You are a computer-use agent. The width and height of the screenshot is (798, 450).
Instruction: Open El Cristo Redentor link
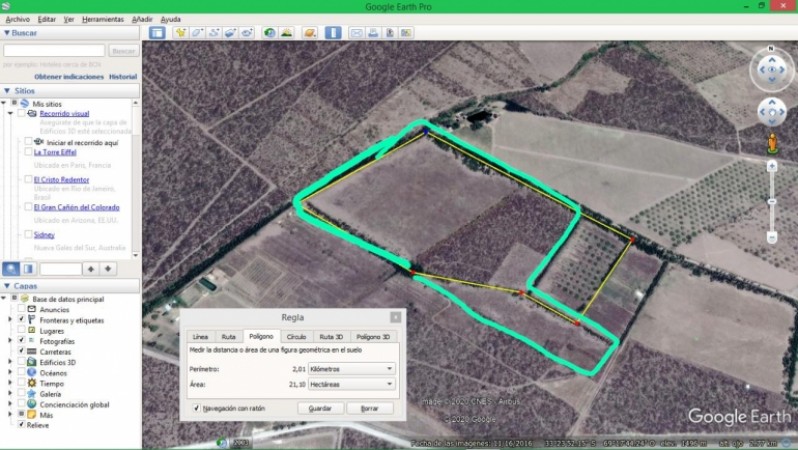[x=62, y=180]
